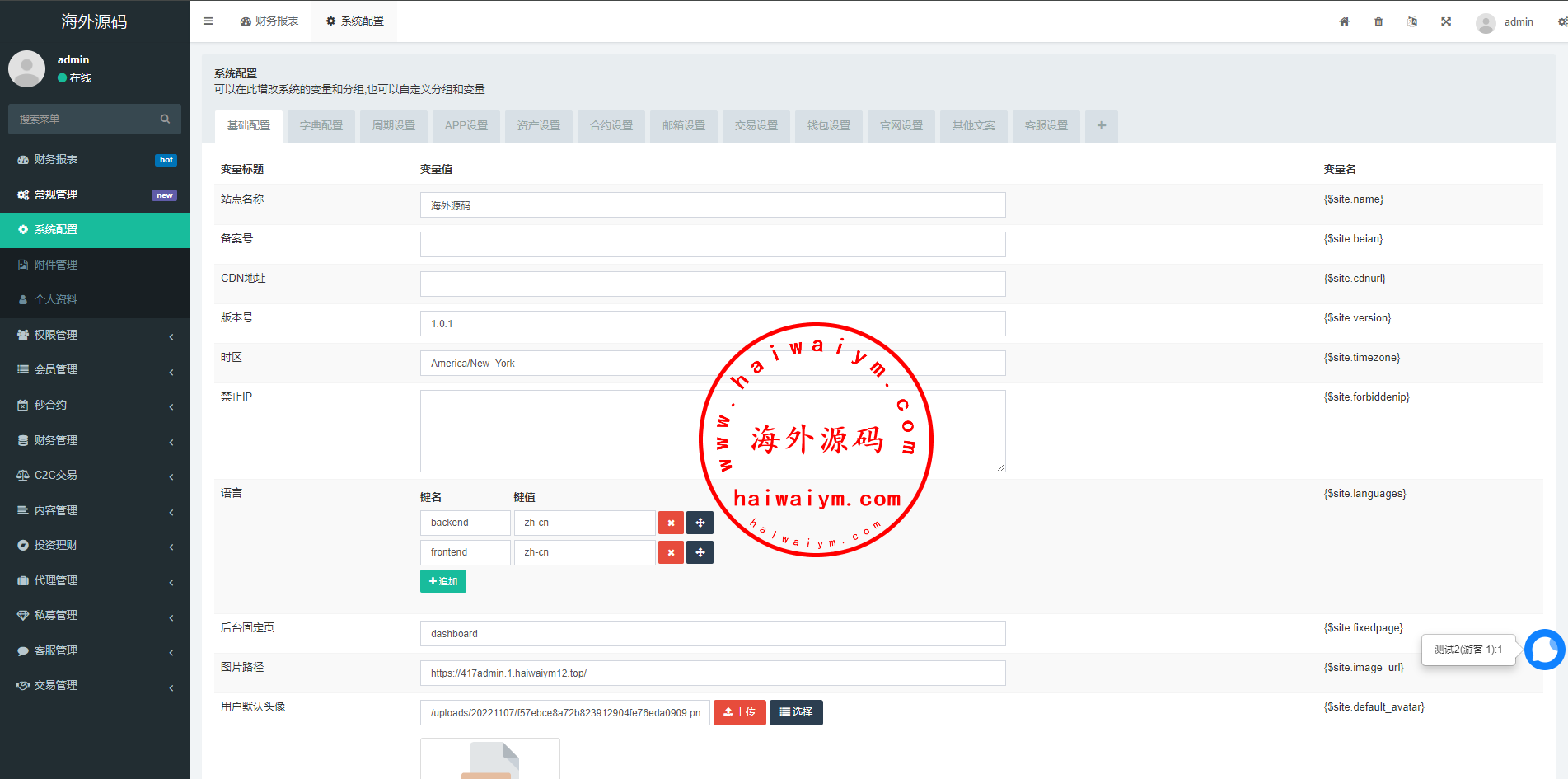
Task: Click the hamburger sidebar toggle icon
Action: click(x=208, y=21)
